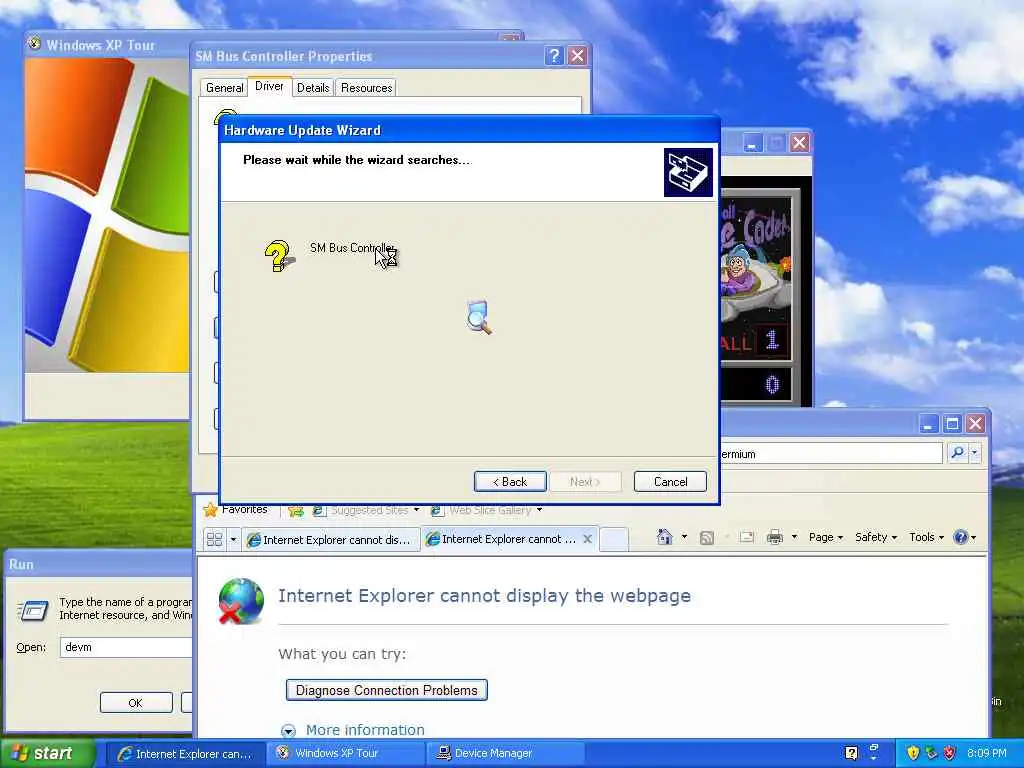Click the Suggested Sites dropdown arrow
The width and height of the screenshot is (1024, 768).
pyautogui.click(x=417, y=509)
